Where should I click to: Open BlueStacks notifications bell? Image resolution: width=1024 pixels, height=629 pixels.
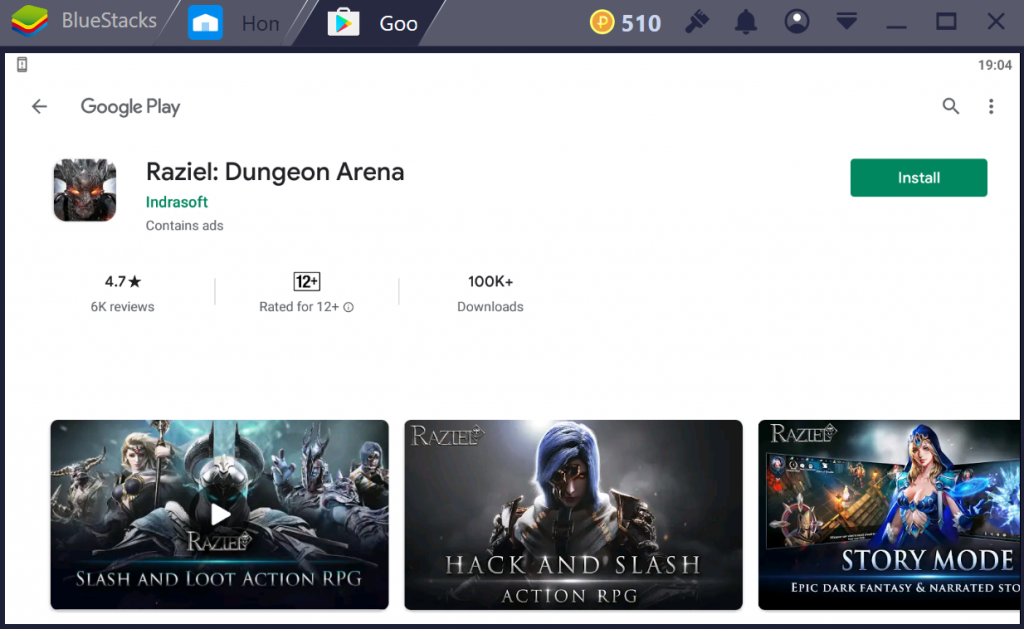click(746, 22)
